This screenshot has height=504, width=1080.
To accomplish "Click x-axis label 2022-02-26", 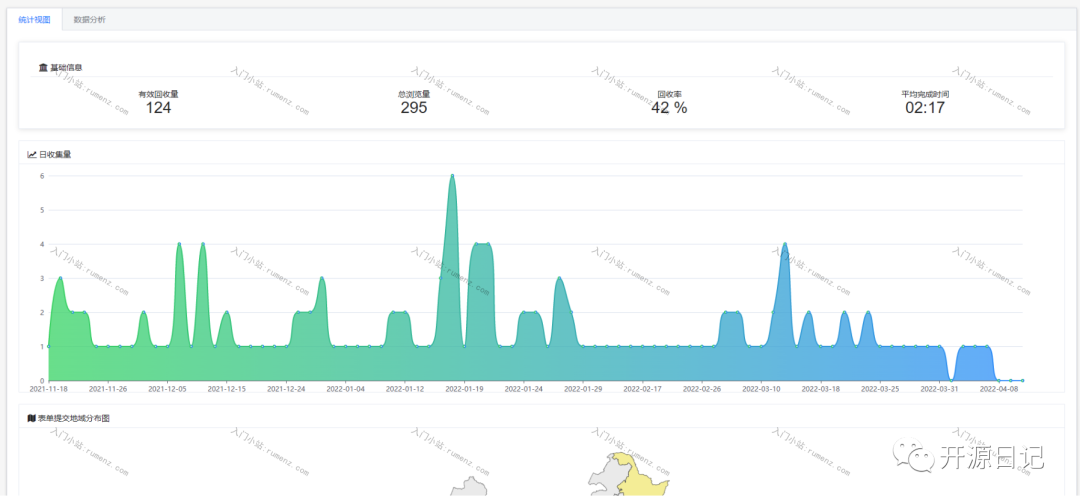I will (702, 389).
